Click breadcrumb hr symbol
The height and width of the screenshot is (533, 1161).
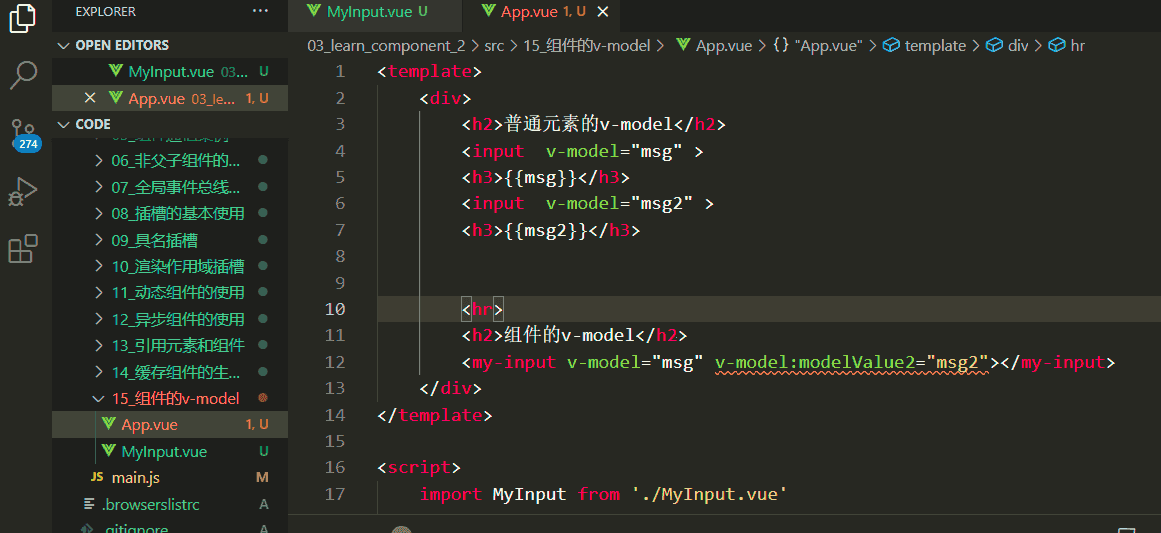point(1068,46)
